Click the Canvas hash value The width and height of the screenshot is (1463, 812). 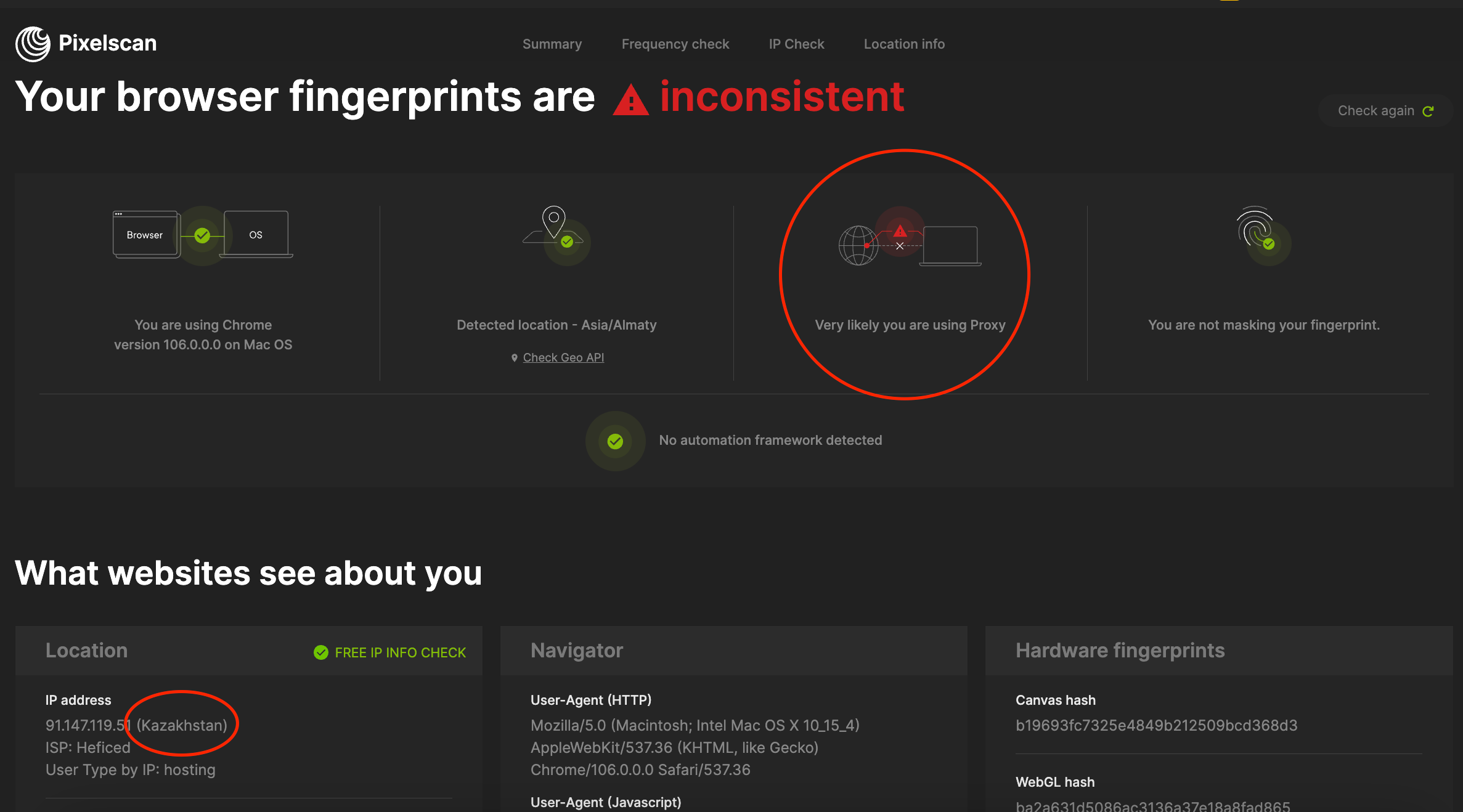click(x=1156, y=726)
